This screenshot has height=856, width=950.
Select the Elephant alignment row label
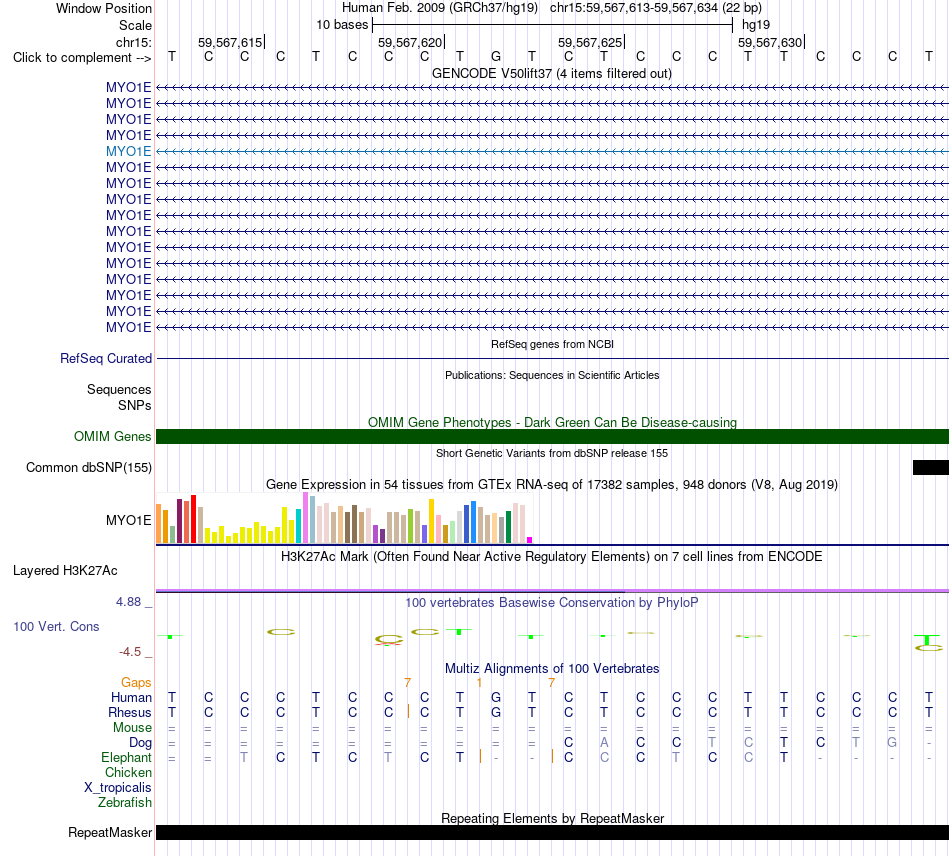click(x=127, y=758)
